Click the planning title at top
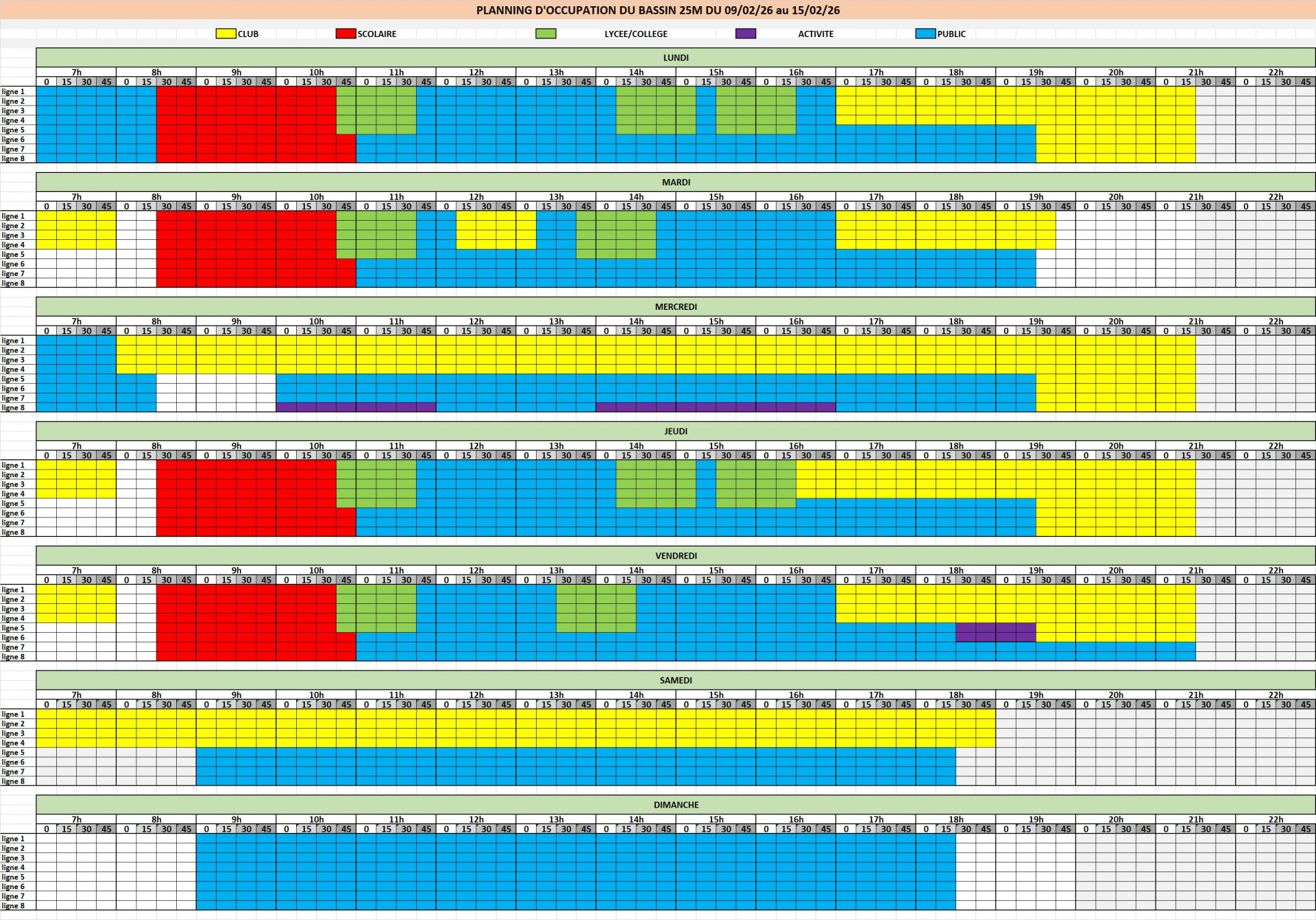 657,10
